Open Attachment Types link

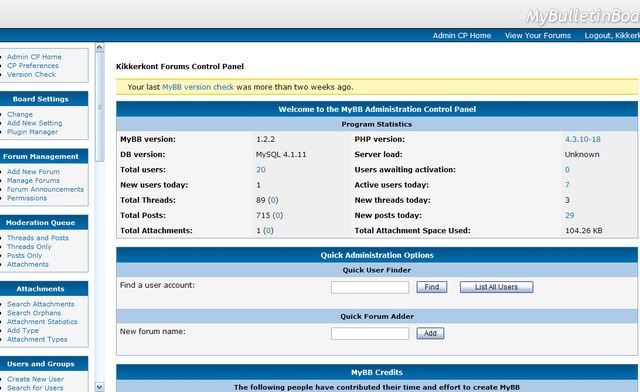coord(37,339)
